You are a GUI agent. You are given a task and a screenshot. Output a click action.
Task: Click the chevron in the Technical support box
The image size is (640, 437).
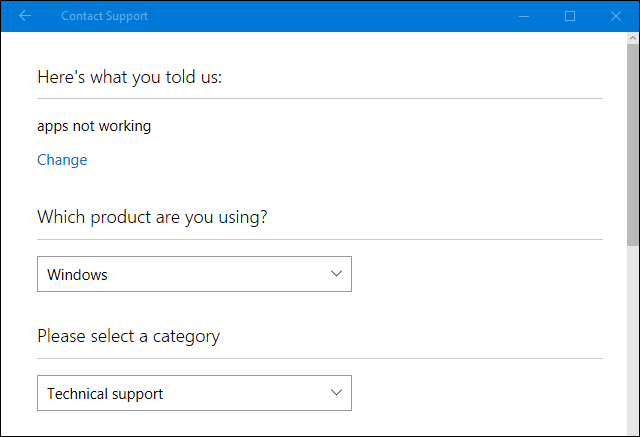tap(336, 394)
